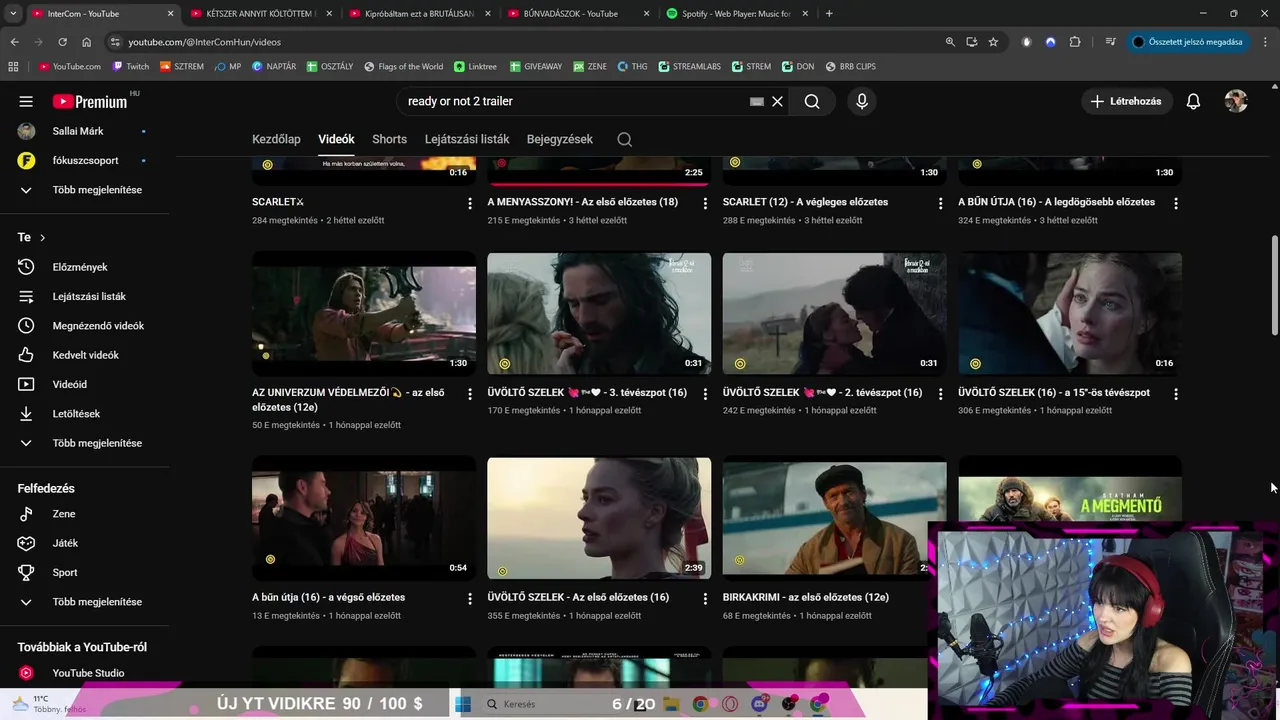Open the Lejátszási listák channel tab

(467, 140)
